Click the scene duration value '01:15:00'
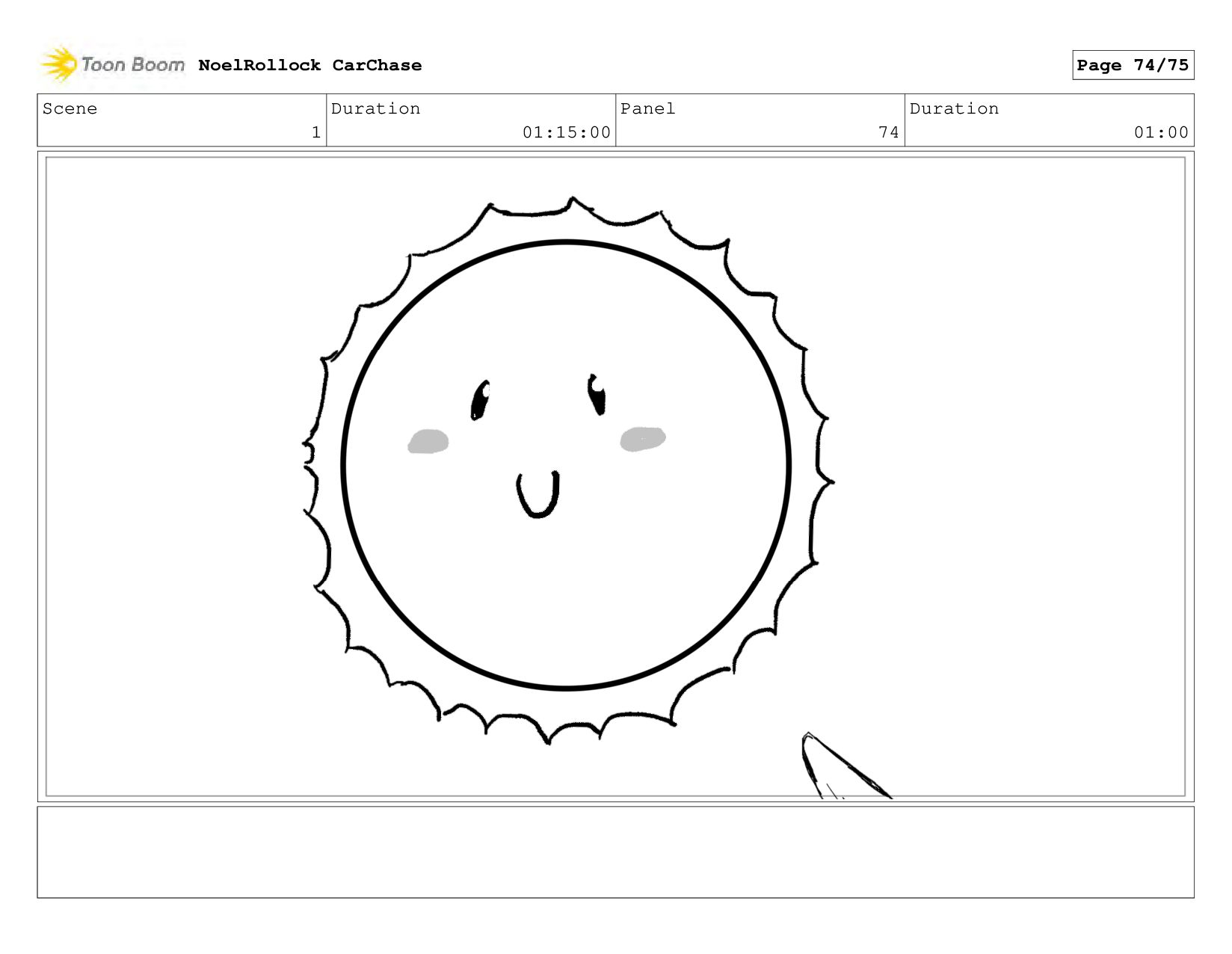Image resolution: width=1232 pixels, height=954 pixels. (x=567, y=132)
